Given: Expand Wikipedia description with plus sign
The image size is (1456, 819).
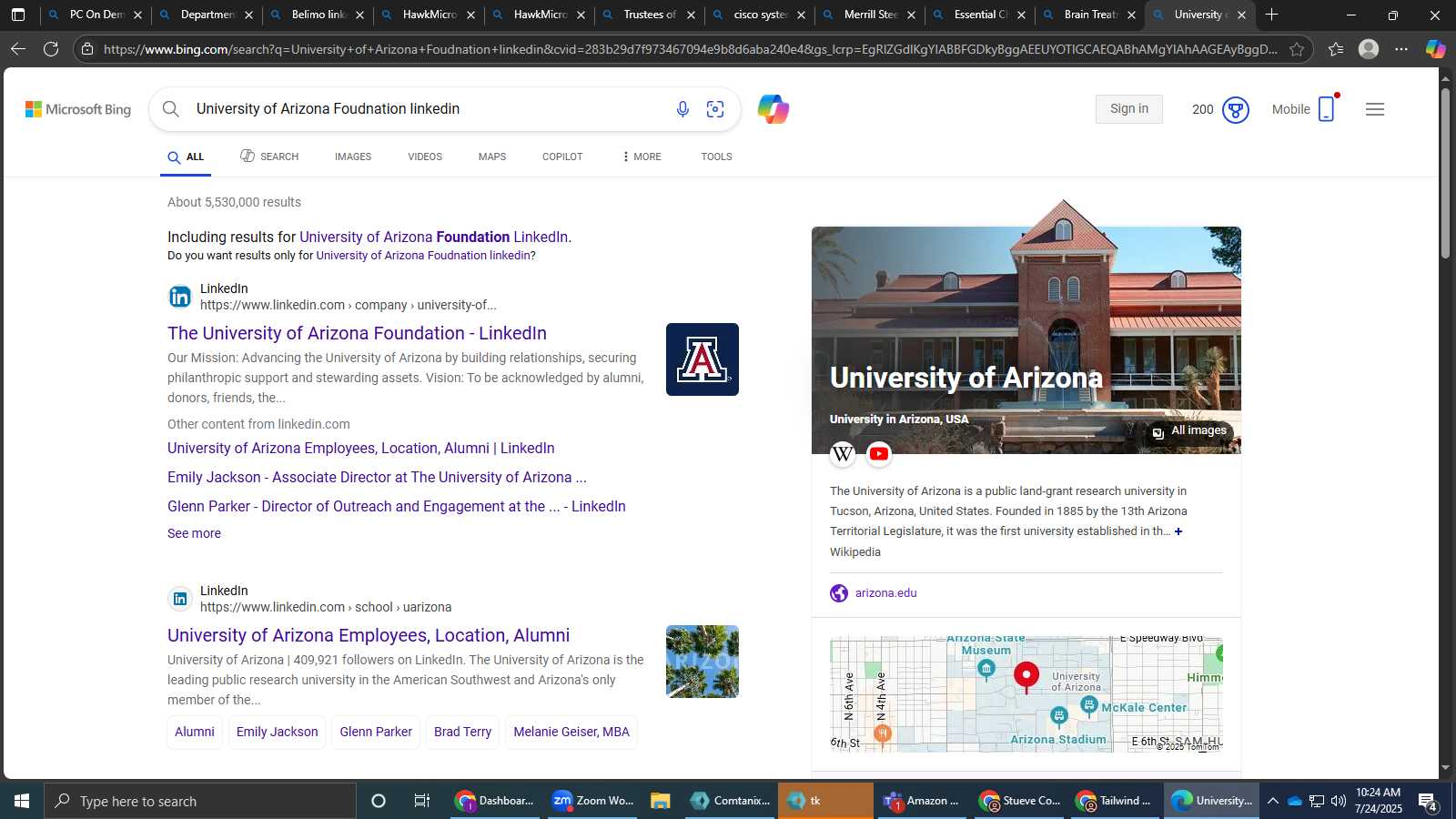Looking at the screenshot, I should point(1178,531).
